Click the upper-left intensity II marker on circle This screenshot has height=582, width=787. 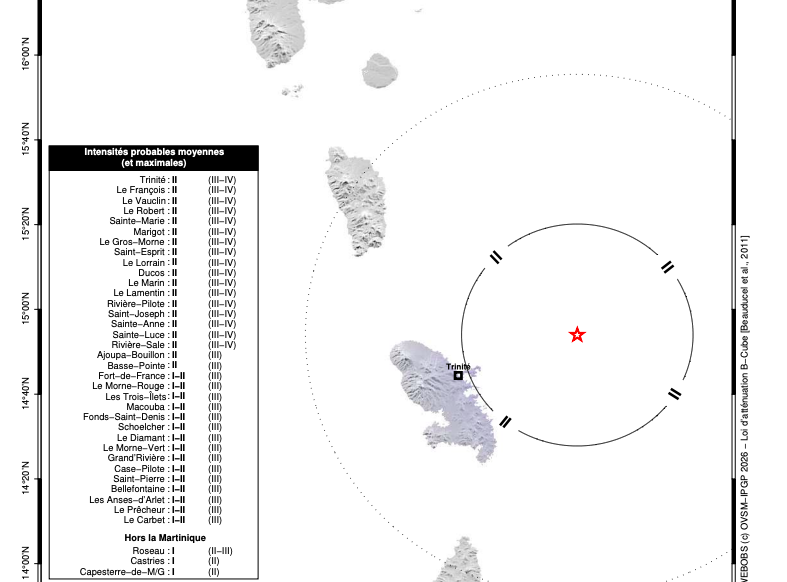click(496, 258)
